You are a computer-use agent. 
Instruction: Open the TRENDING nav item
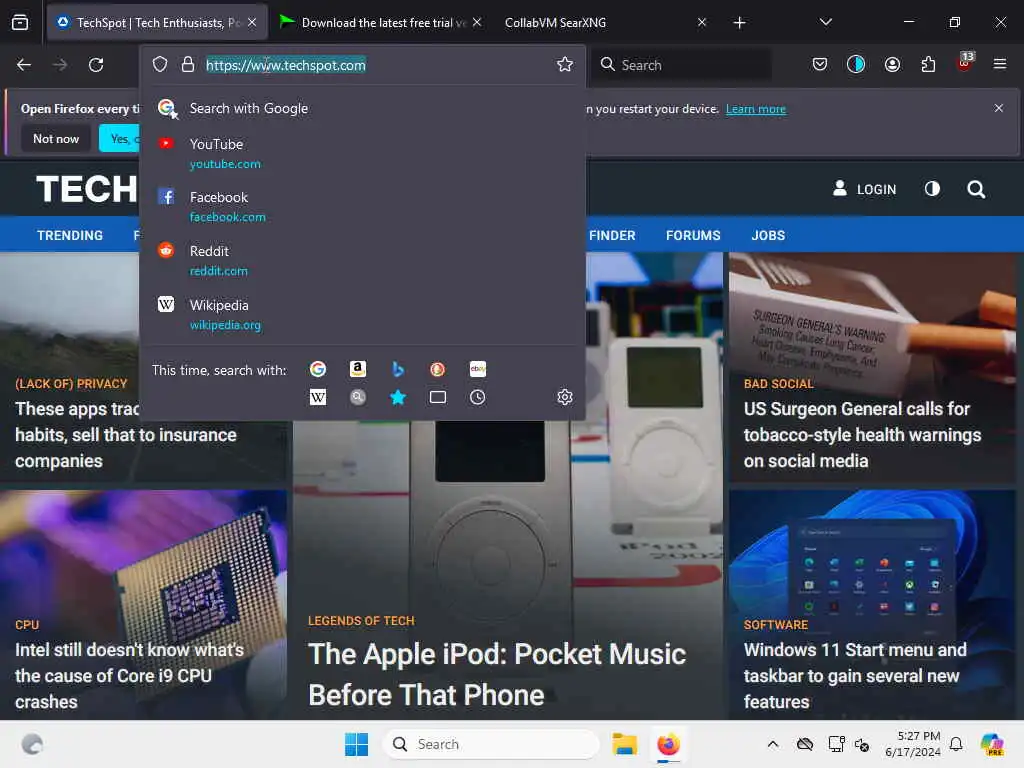tap(70, 235)
